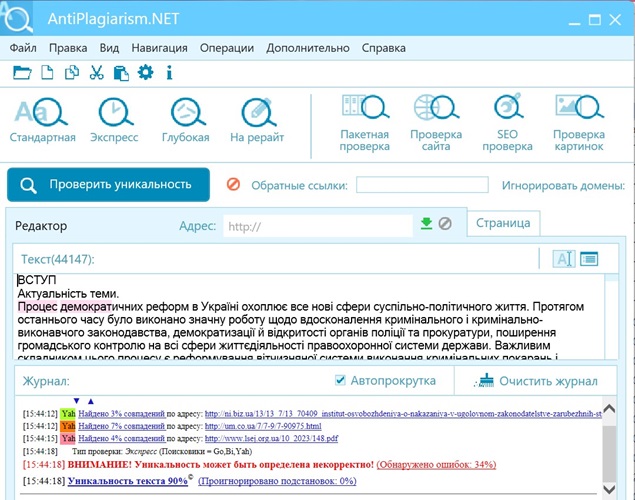Launch SEO проверка
Screen dimensions: 635x500
click(x=507, y=123)
